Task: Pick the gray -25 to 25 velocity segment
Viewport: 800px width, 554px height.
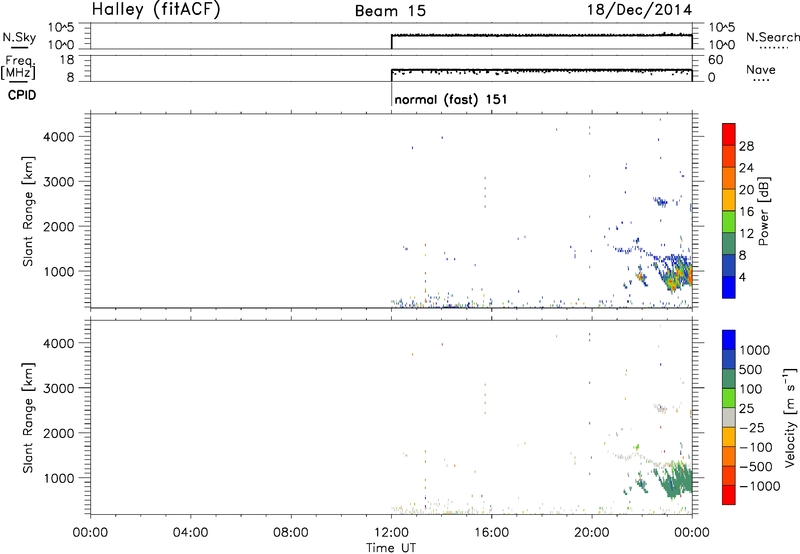Action: tap(729, 418)
